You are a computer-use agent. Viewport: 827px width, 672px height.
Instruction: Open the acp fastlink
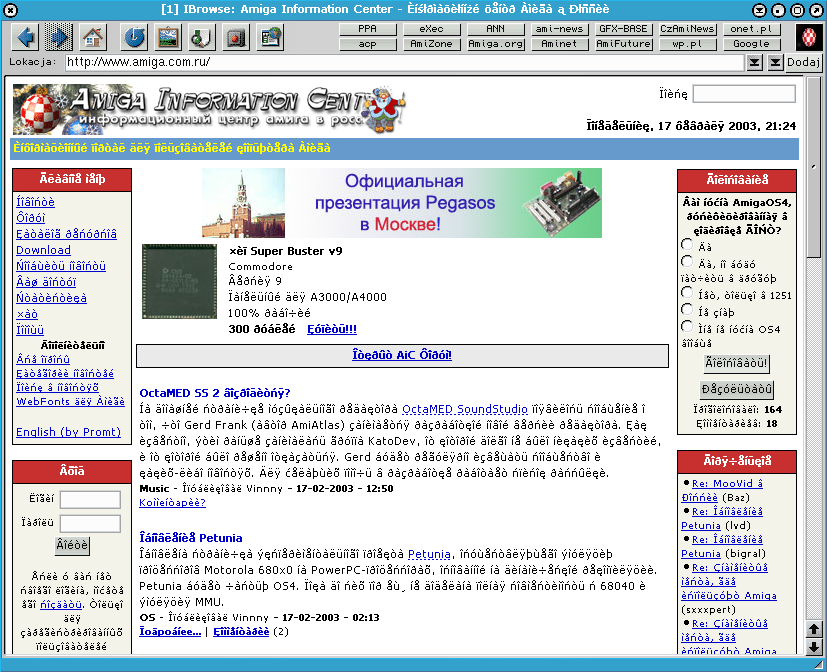click(x=368, y=44)
